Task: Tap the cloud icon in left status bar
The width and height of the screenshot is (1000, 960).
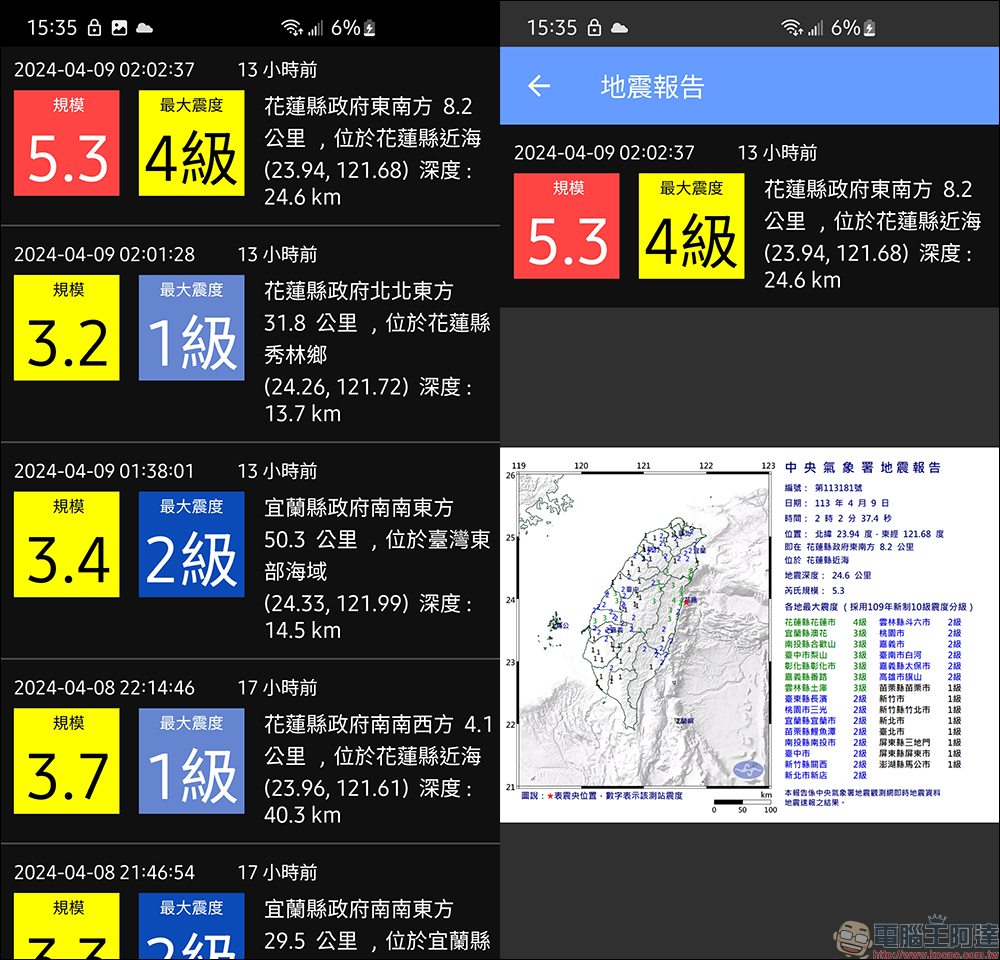Action: [x=145, y=28]
